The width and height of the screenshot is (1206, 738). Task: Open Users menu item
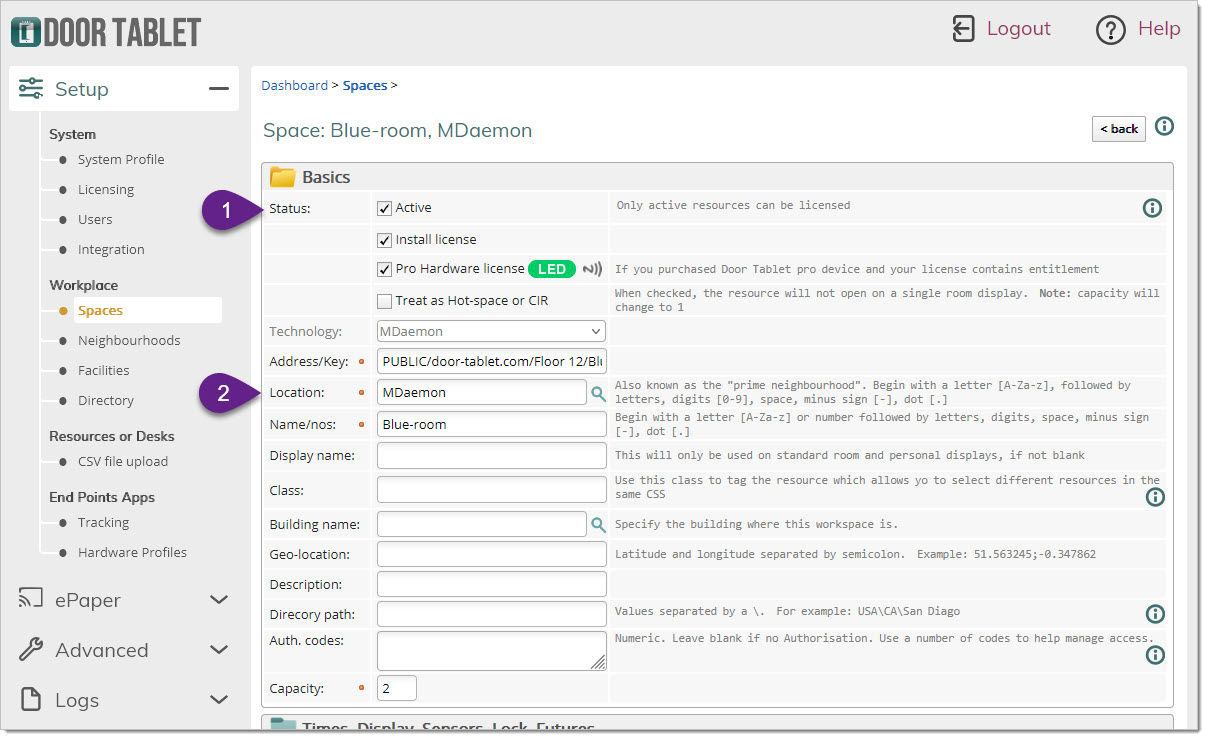pyautogui.click(x=95, y=219)
